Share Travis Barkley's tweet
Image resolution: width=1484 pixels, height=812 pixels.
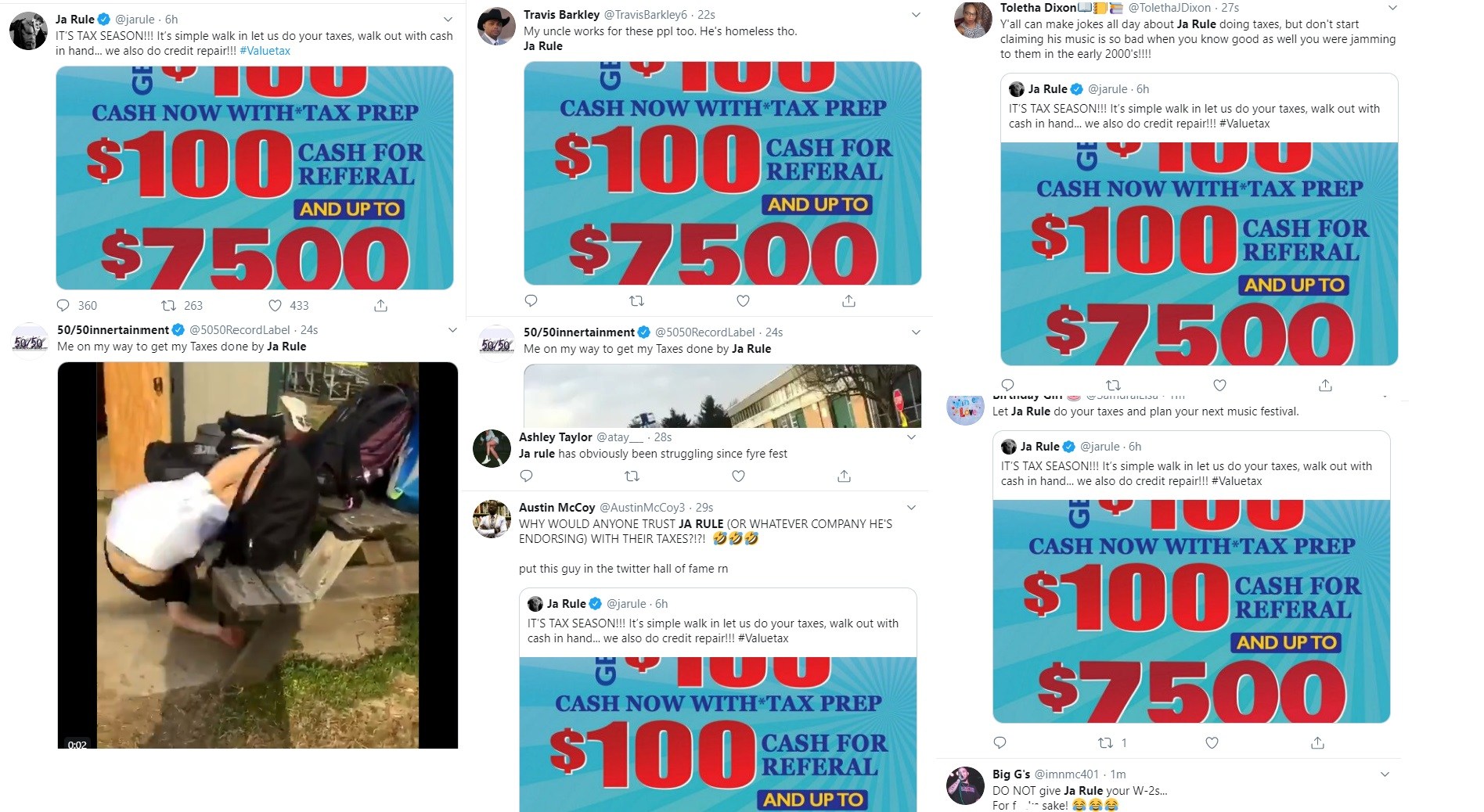tap(848, 300)
